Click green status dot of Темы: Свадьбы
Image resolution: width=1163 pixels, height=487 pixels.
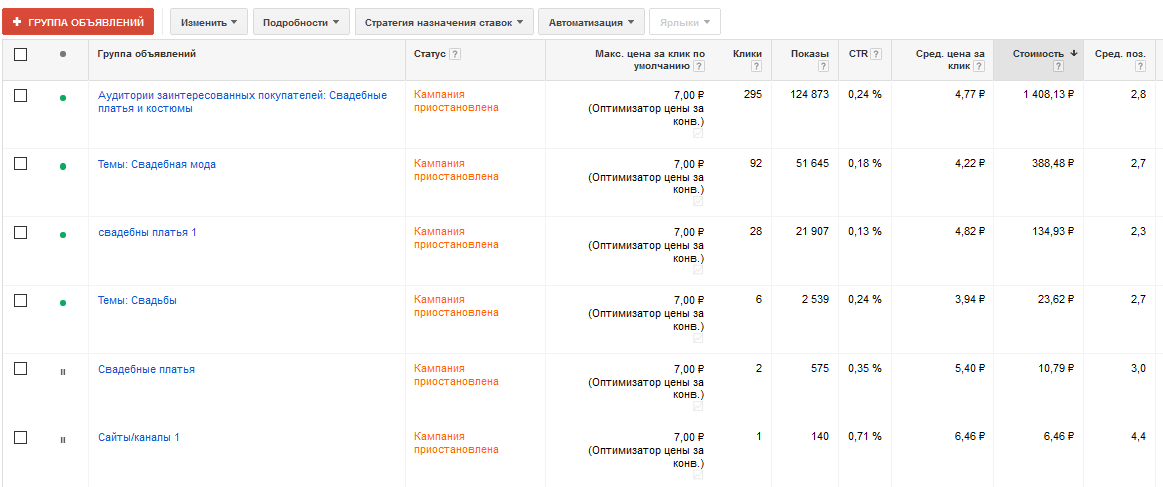point(63,302)
